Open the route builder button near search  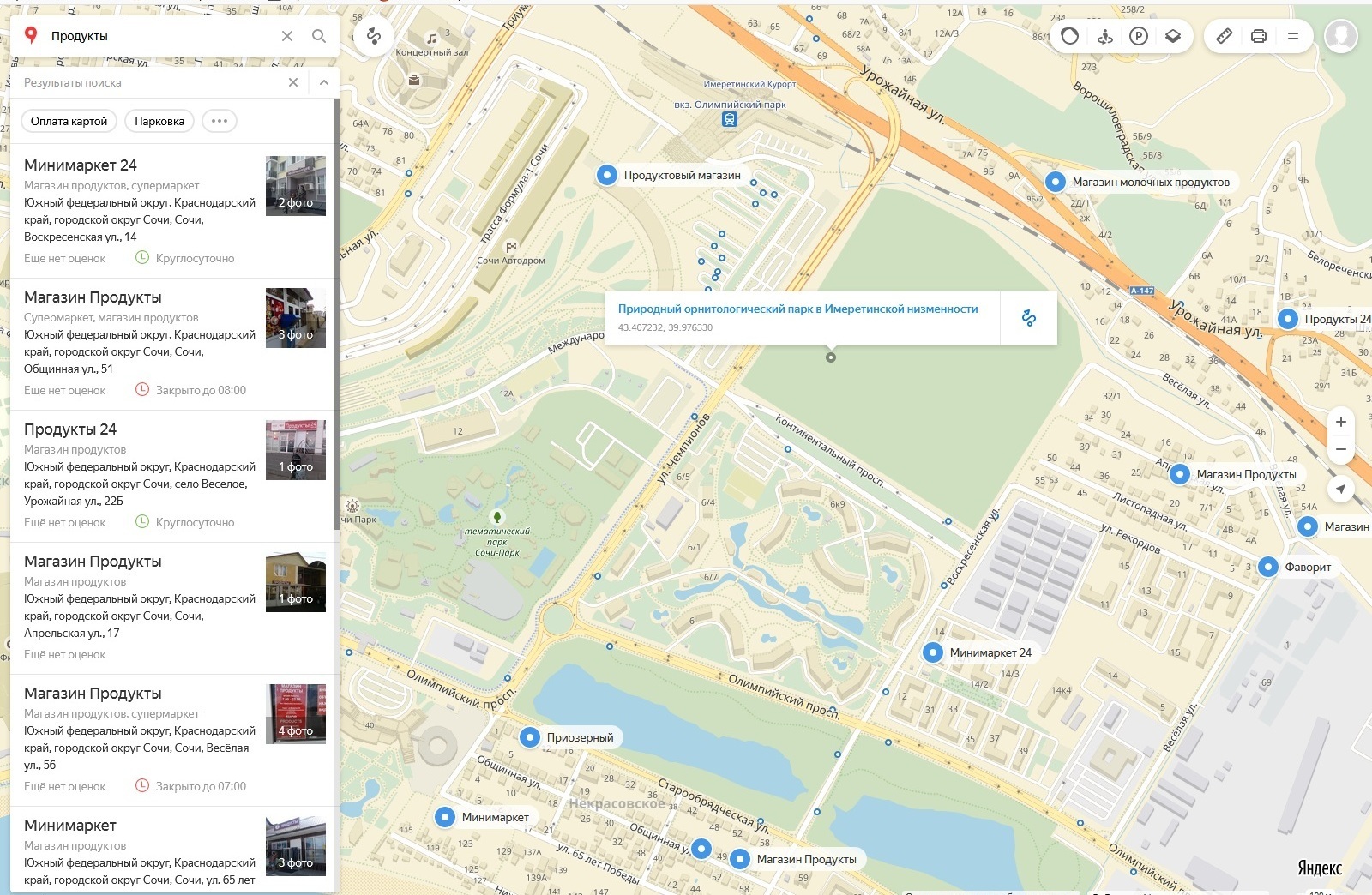tap(373, 36)
